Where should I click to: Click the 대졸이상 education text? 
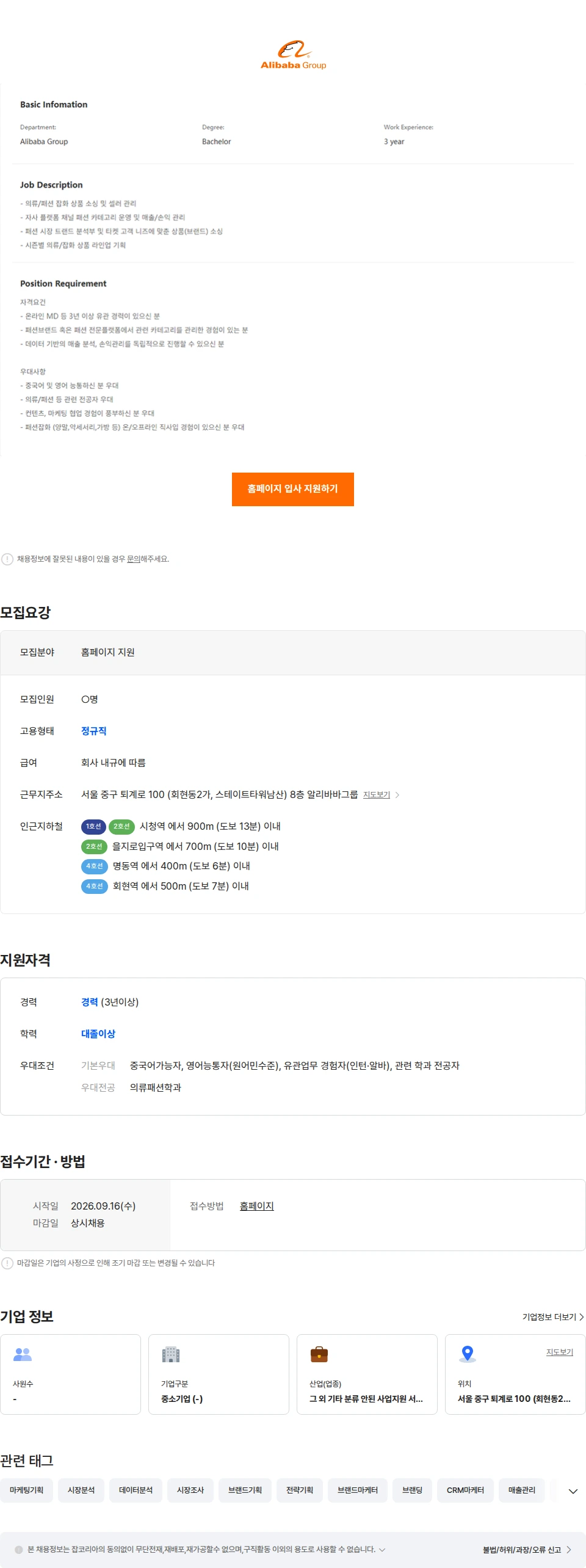98,1034
